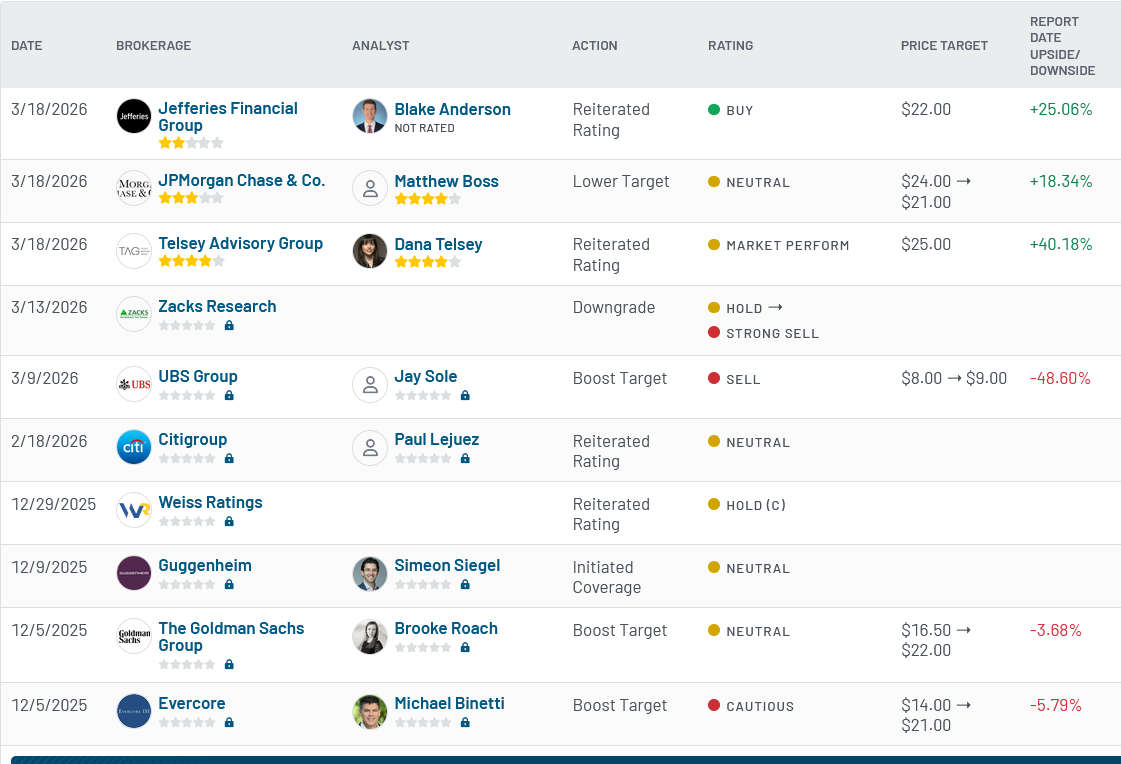
Task: Click the STRONG SELL rating text
Action: pyautogui.click(x=773, y=333)
